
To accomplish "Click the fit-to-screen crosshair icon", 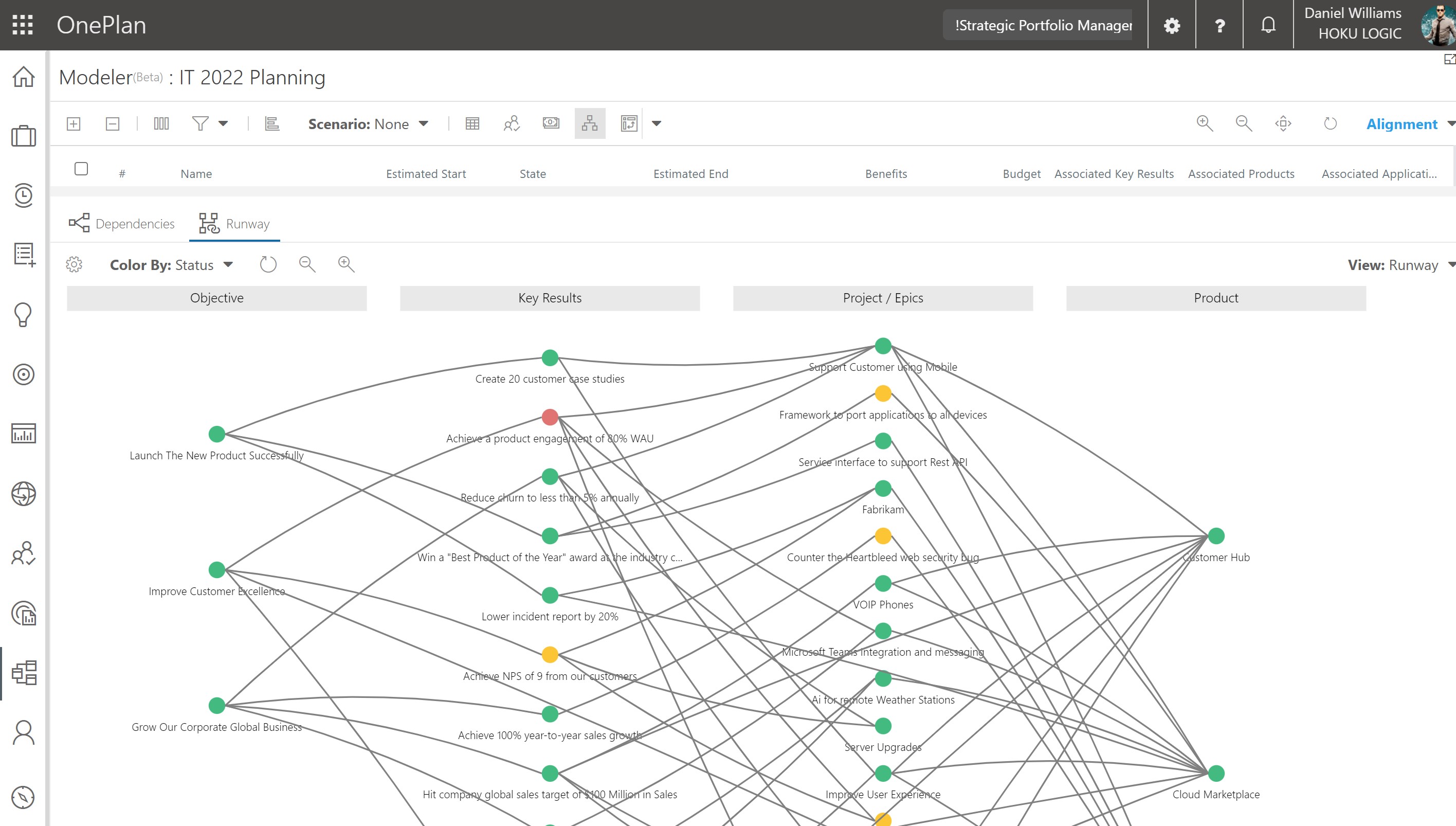I will [1283, 123].
